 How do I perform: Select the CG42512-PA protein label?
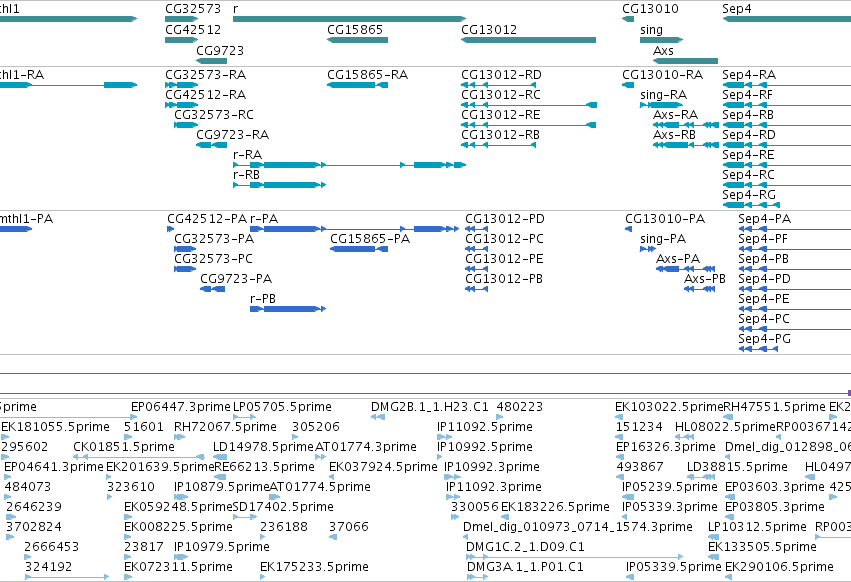click(x=207, y=219)
